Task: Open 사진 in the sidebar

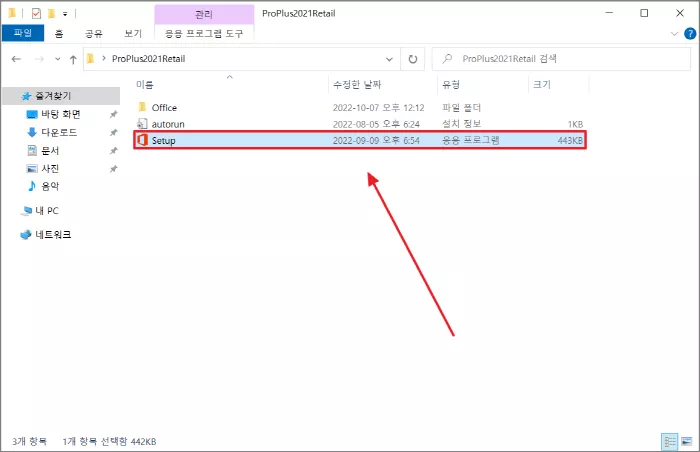Action: [x=50, y=169]
